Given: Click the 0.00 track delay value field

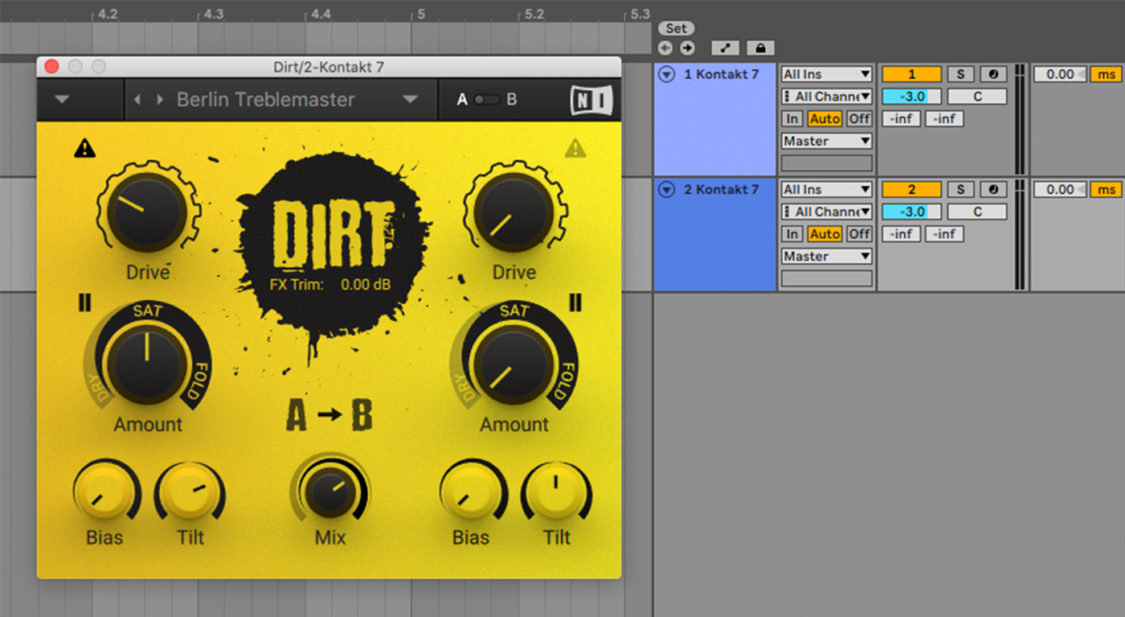Looking at the screenshot, I should (1059, 74).
